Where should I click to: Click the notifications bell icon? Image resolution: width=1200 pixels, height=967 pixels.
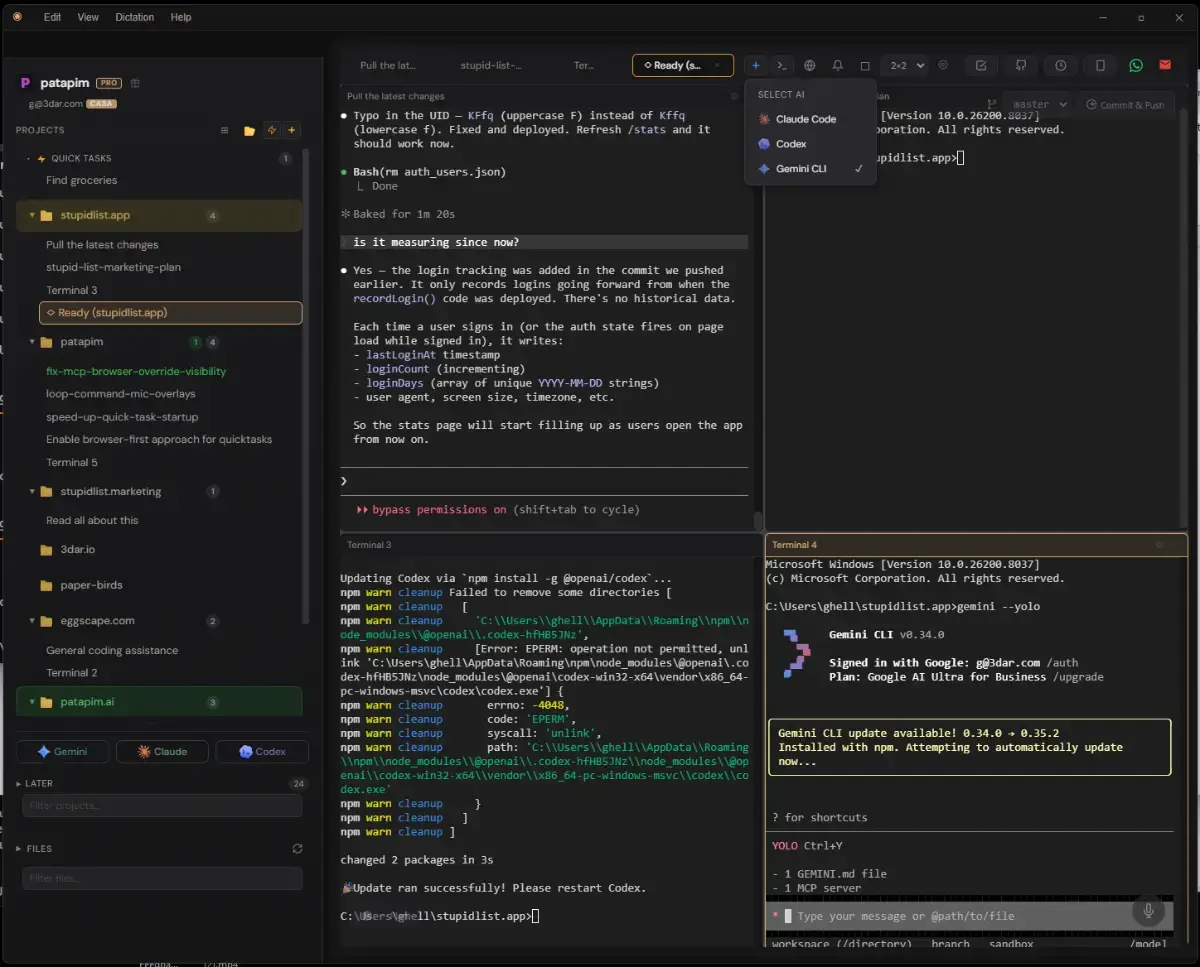tap(838, 66)
